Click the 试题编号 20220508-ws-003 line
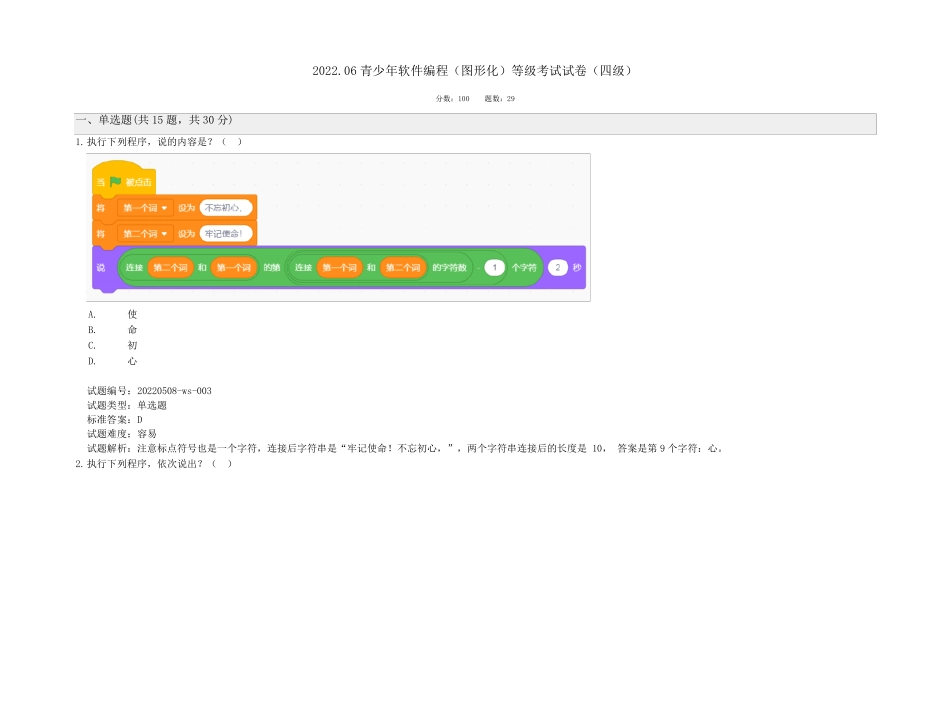 click(x=149, y=391)
